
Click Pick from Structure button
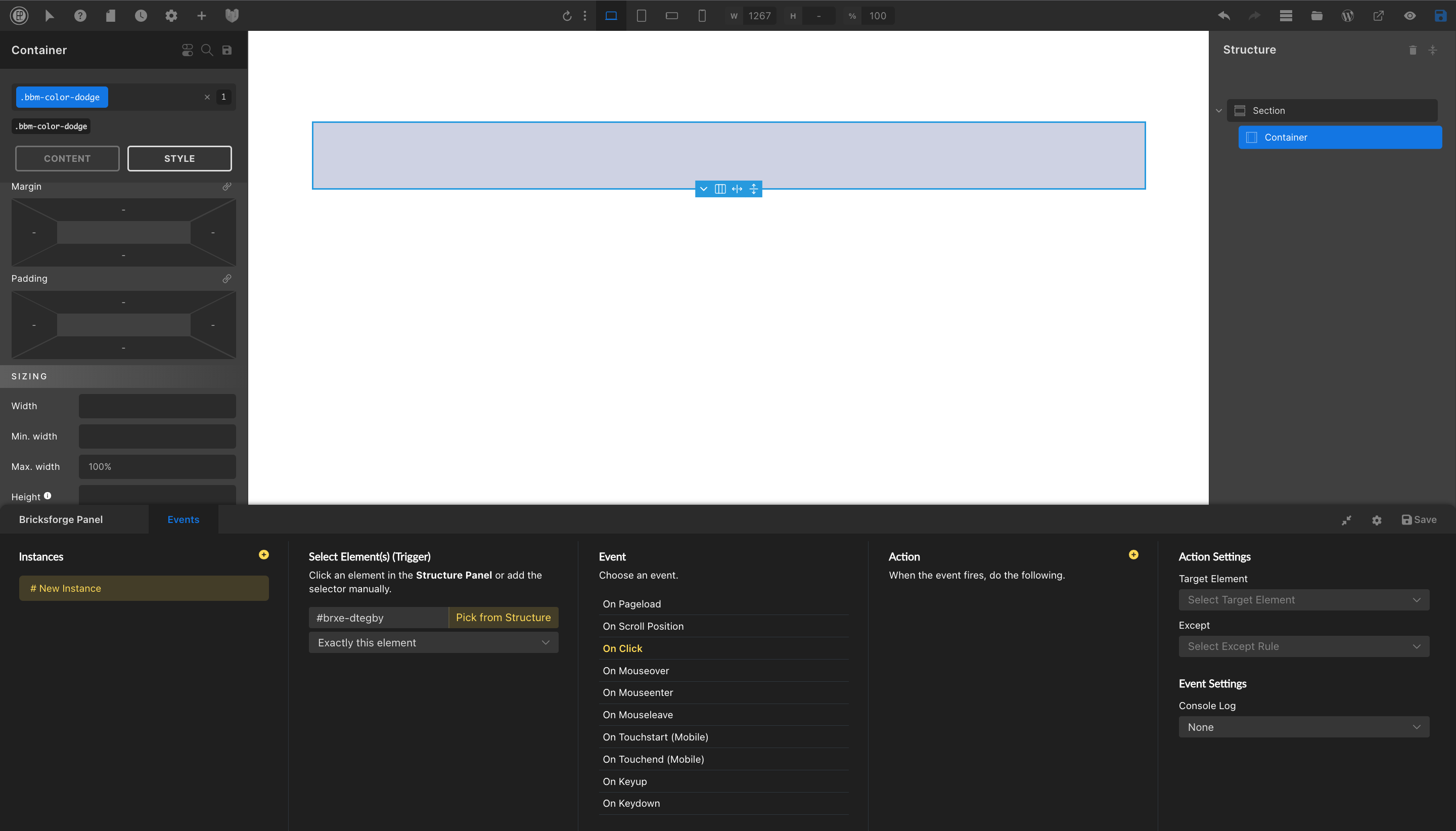[503, 618]
